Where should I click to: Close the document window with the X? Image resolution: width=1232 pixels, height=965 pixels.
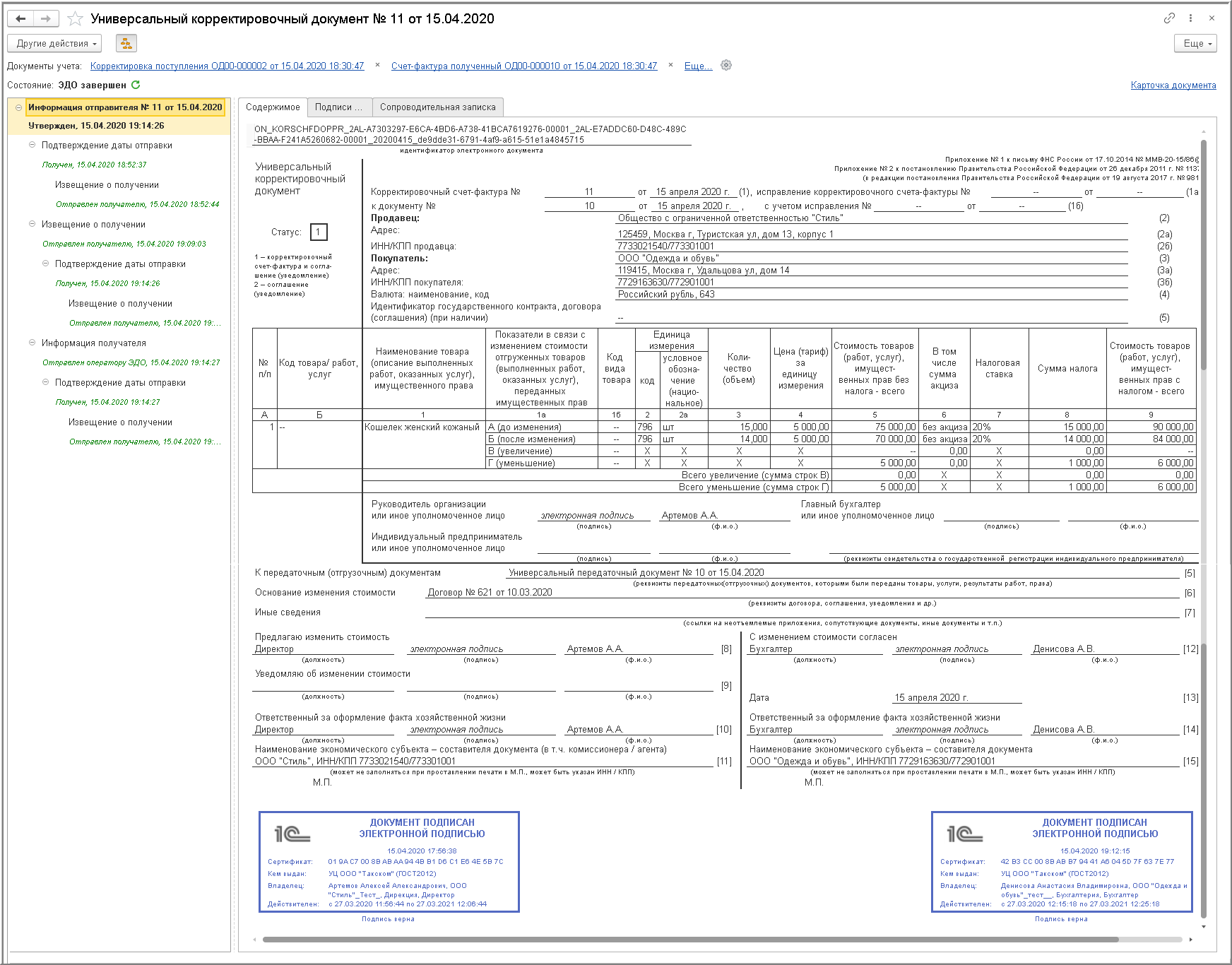[1212, 18]
